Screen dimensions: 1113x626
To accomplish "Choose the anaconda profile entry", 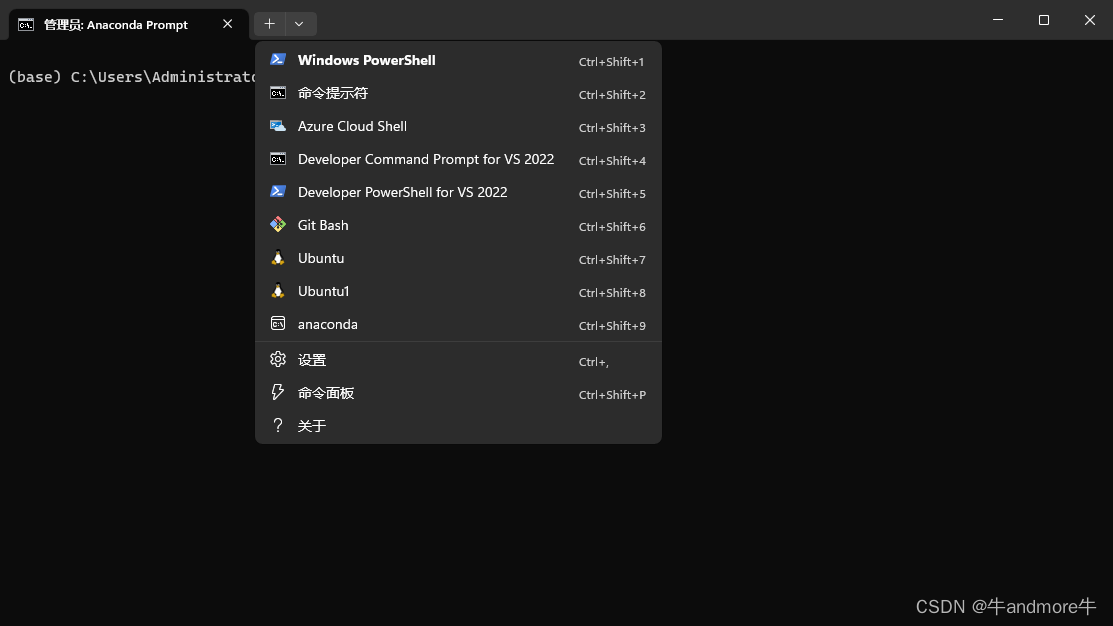I will (x=458, y=324).
